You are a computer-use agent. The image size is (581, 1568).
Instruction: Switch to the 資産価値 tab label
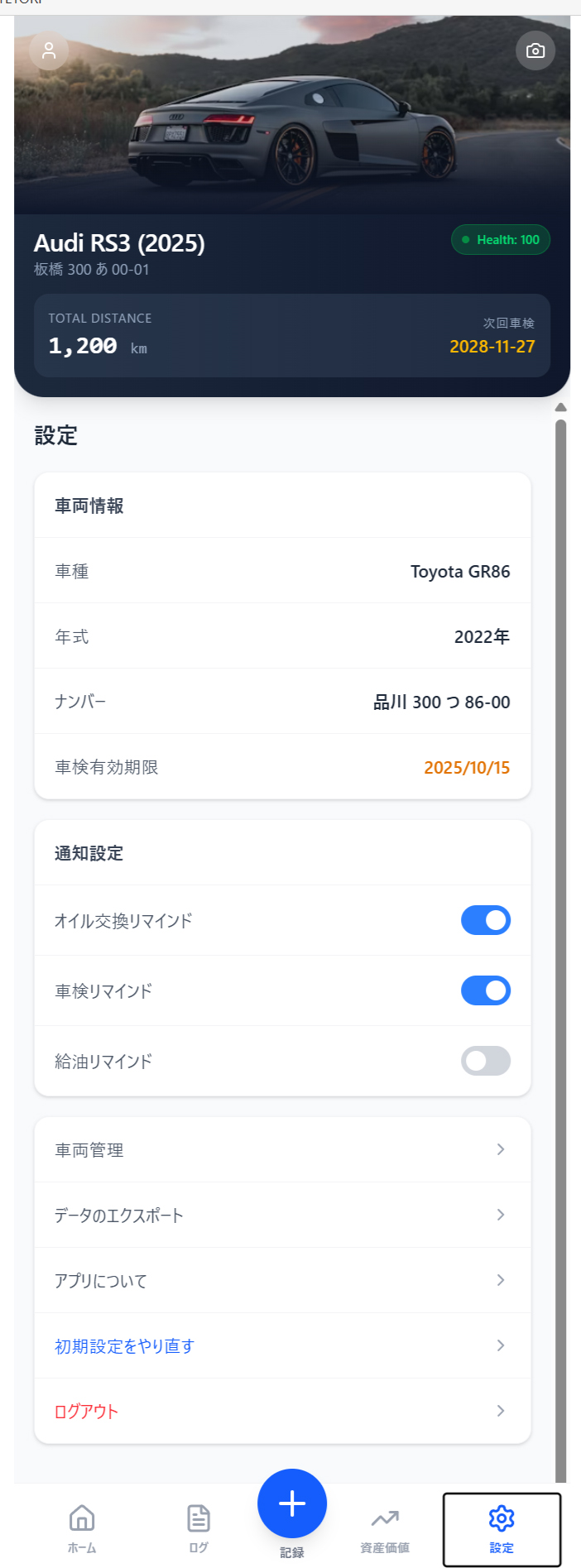(385, 1548)
